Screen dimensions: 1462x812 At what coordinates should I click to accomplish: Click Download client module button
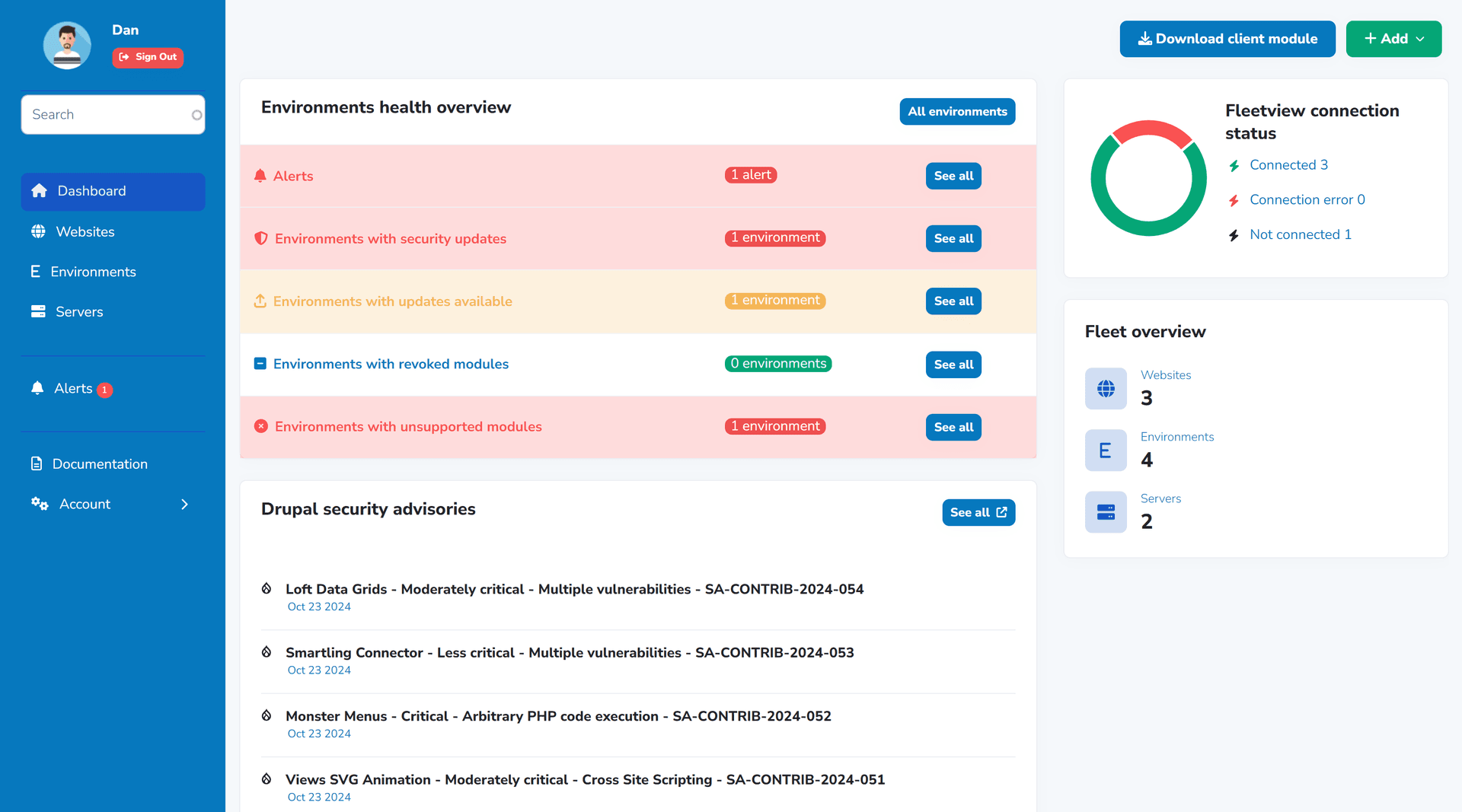[x=1227, y=39]
